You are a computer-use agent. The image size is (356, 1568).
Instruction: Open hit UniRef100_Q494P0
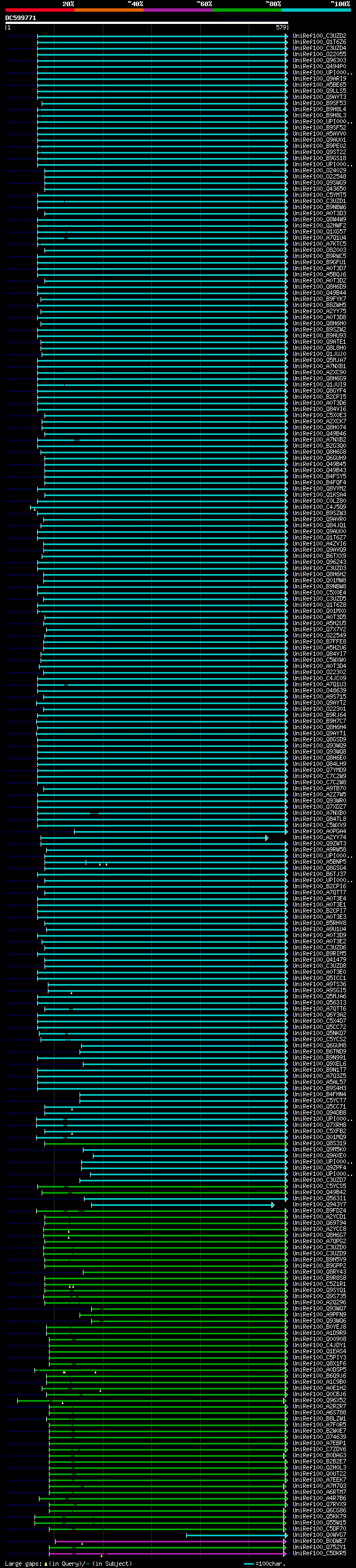[319, 66]
